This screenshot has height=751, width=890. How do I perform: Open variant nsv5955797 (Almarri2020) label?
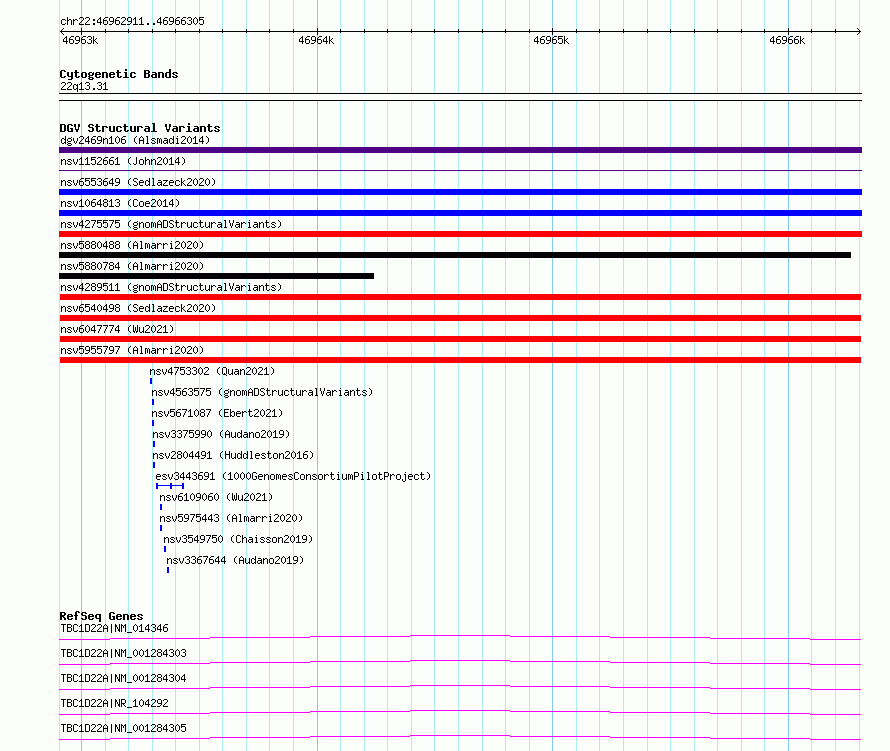pos(132,350)
